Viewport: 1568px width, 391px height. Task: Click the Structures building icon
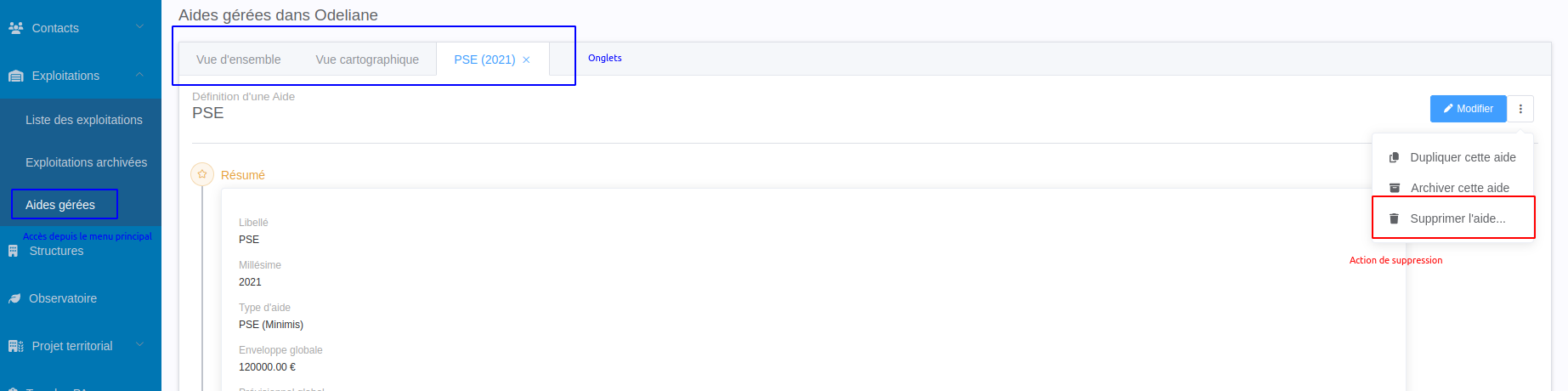[x=13, y=251]
